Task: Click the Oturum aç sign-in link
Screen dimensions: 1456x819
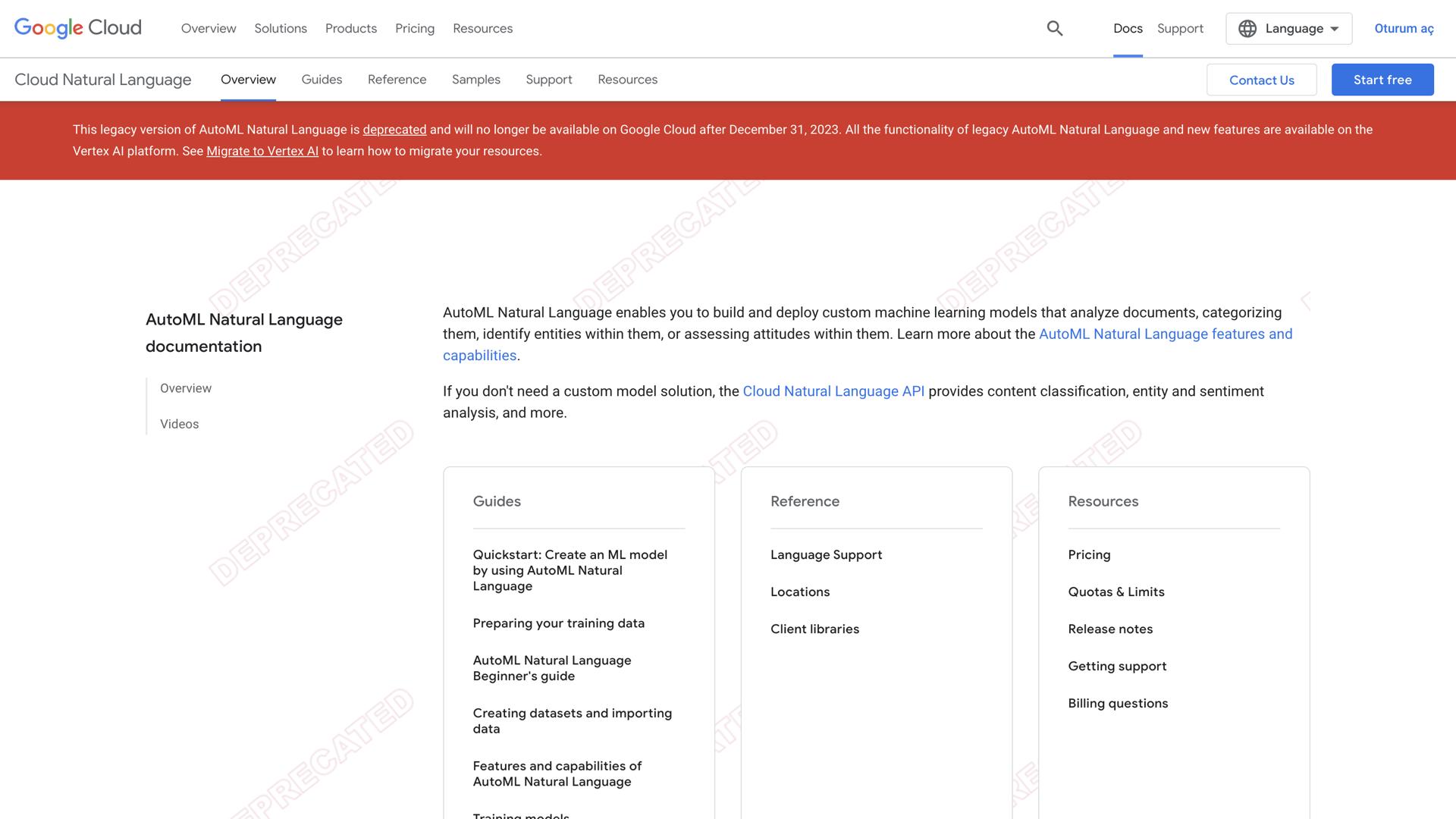Action: point(1404,28)
